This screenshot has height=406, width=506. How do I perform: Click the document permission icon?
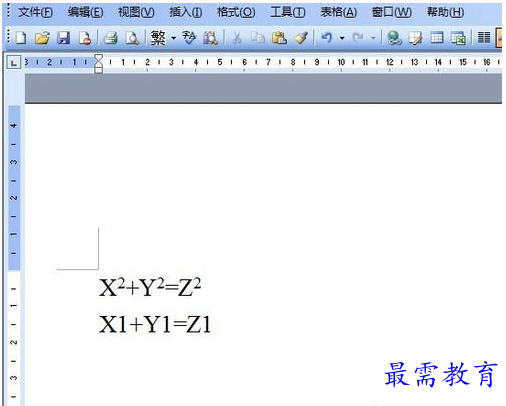pos(85,38)
